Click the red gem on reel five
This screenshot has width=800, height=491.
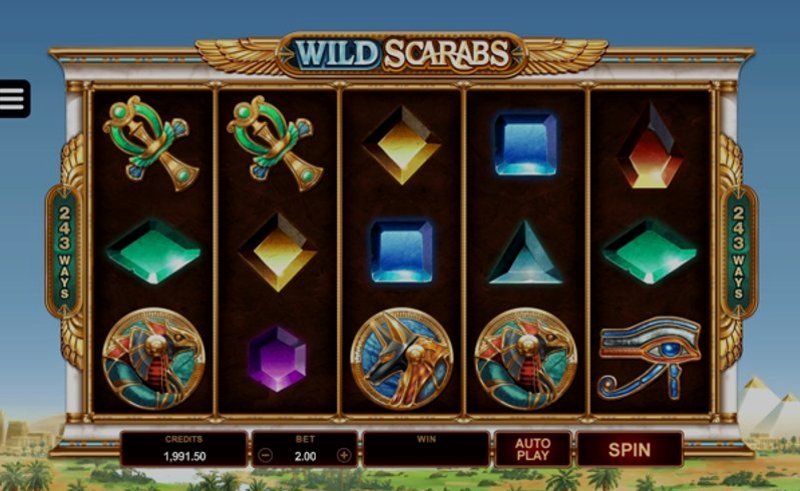[x=650, y=146]
